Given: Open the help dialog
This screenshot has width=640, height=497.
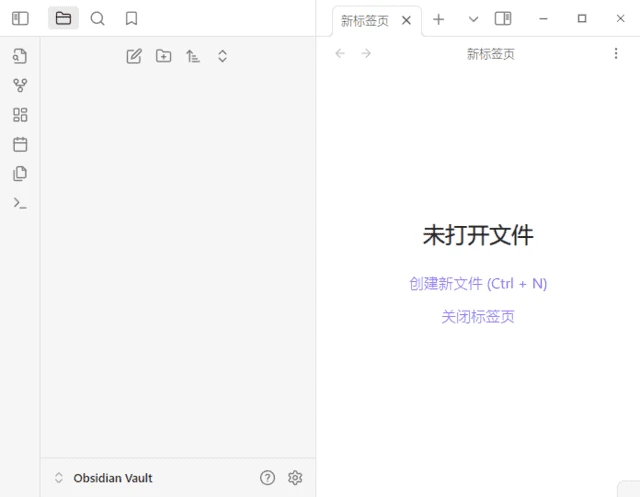Looking at the screenshot, I should tap(267, 478).
